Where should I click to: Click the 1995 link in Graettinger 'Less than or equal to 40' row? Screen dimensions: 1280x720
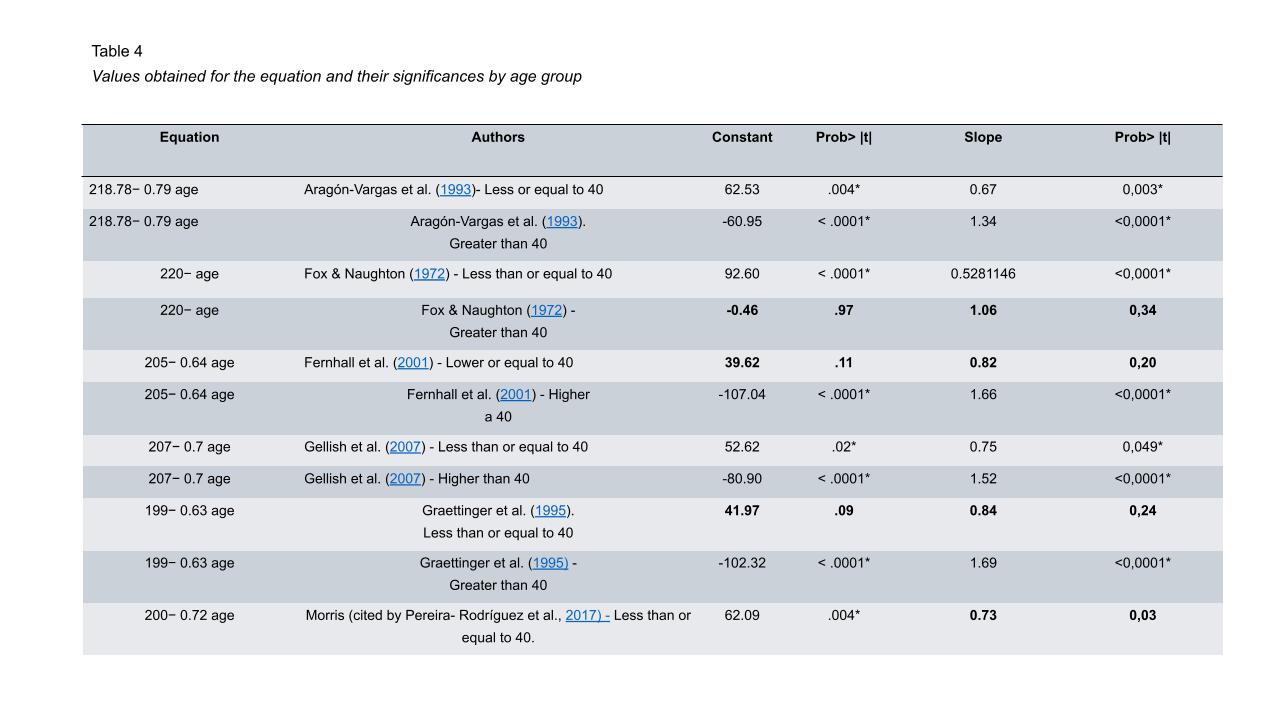click(x=551, y=511)
